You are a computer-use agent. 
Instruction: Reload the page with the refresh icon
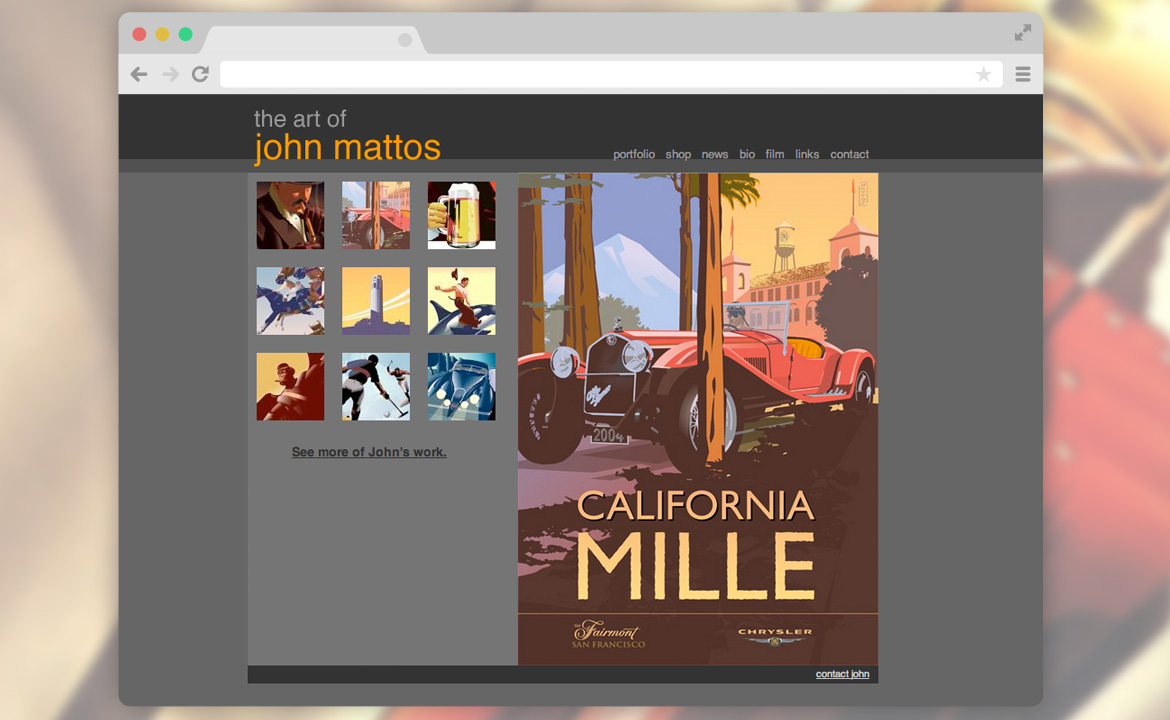pos(200,74)
